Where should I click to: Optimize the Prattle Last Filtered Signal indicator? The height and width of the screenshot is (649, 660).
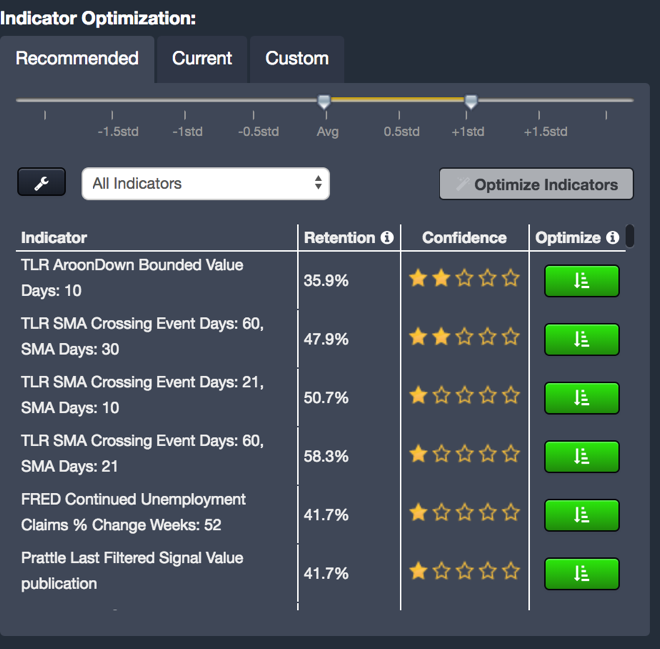click(x=581, y=573)
